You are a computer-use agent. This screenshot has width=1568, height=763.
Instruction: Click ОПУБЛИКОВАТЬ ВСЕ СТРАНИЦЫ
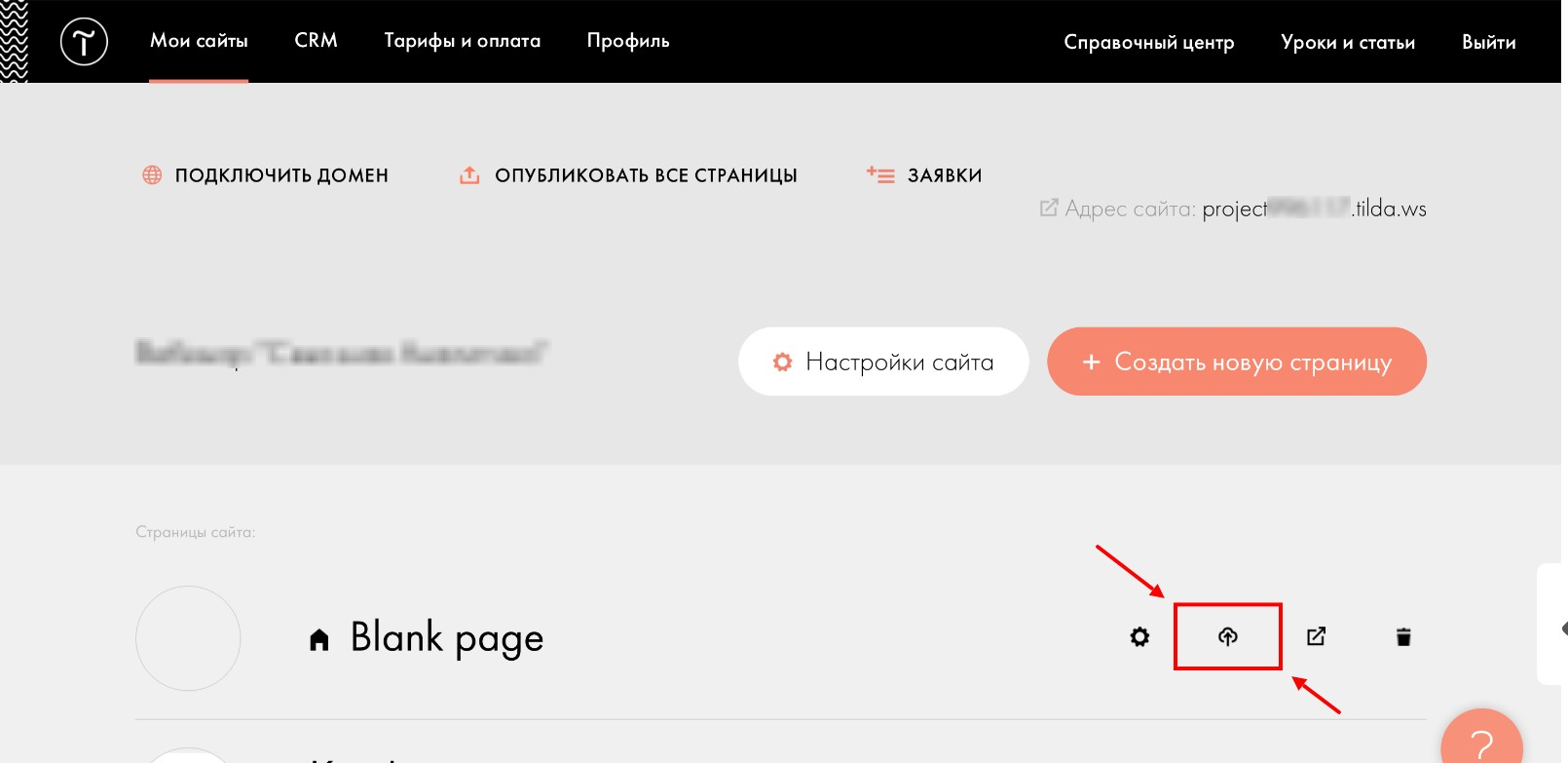click(646, 175)
